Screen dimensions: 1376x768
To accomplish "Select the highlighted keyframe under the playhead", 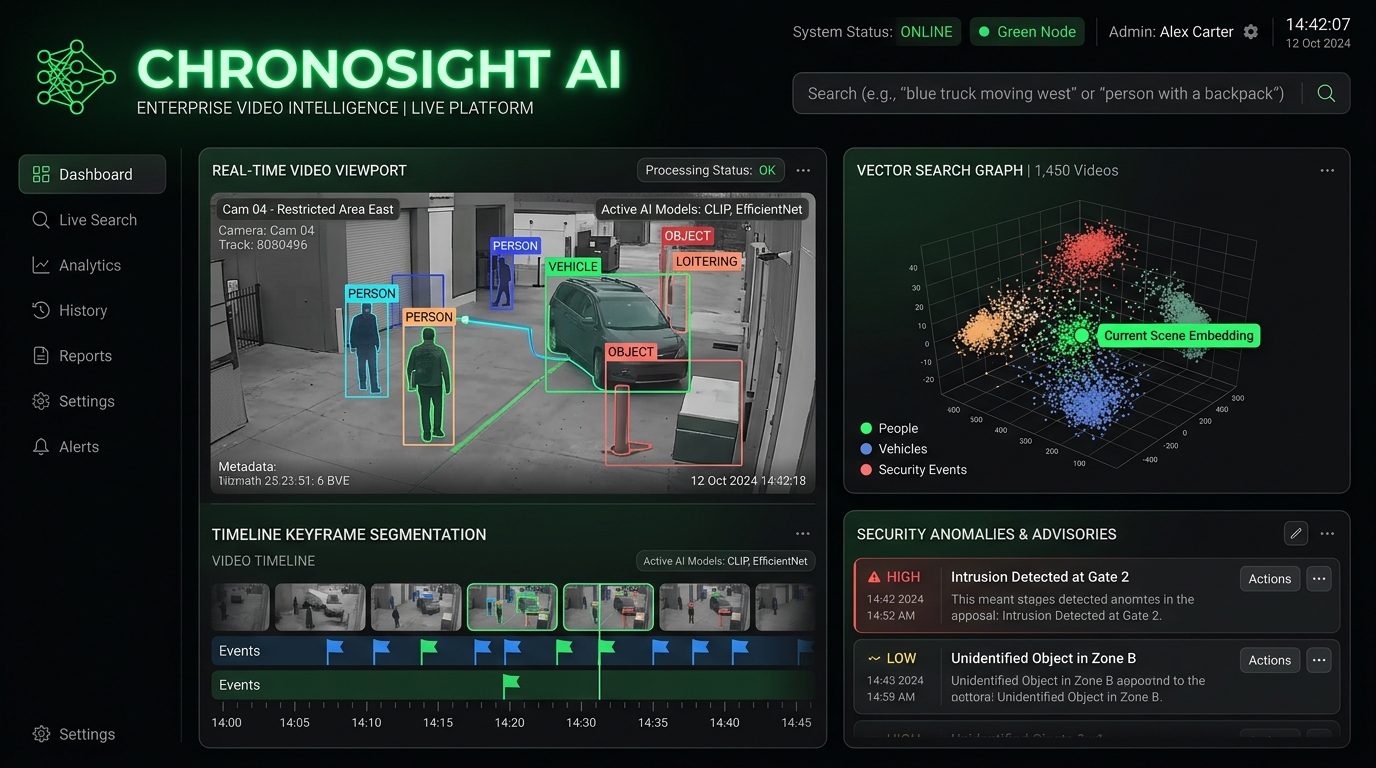I will point(608,607).
